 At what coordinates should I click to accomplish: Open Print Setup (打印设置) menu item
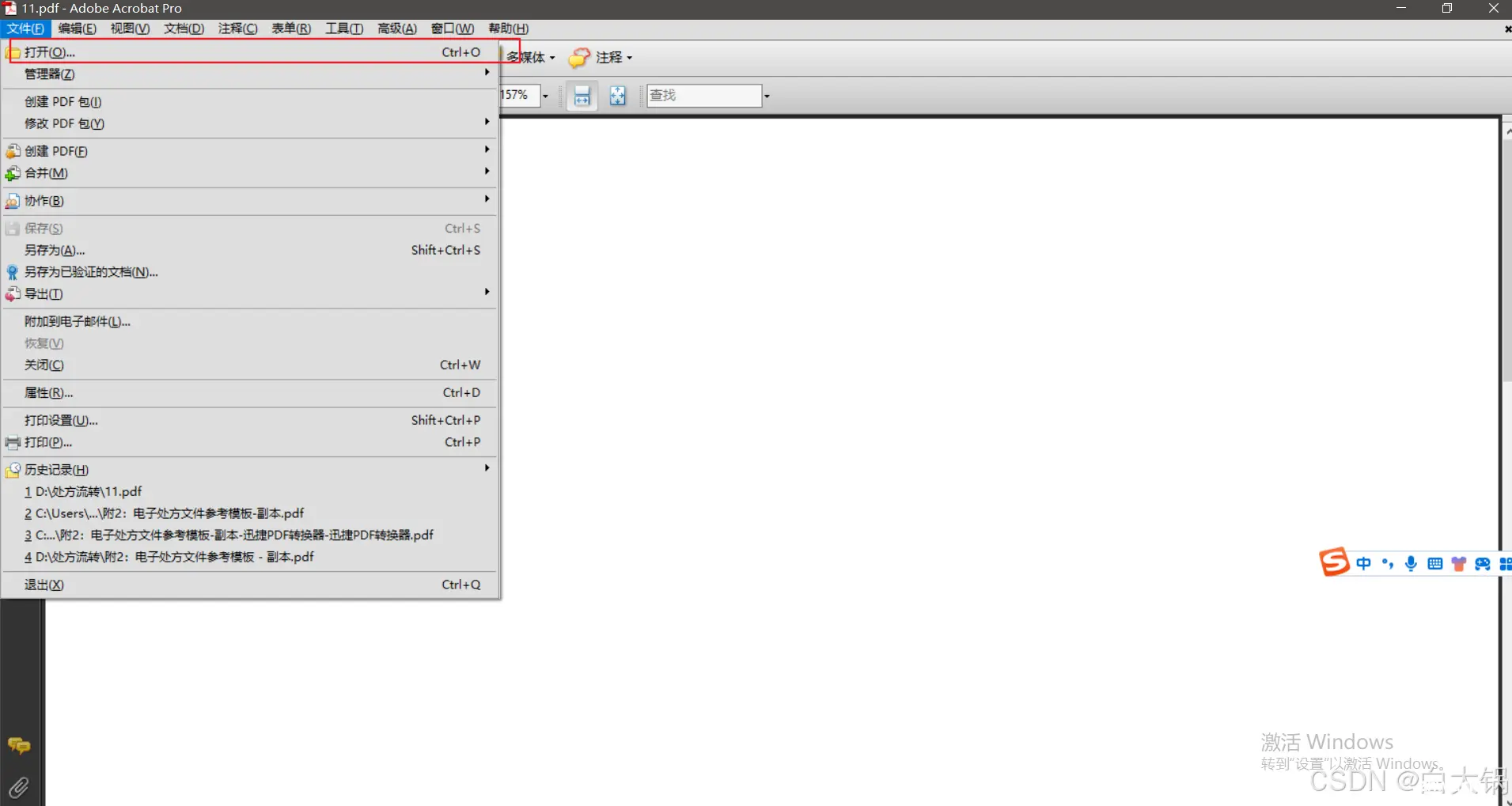tap(250, 420)
